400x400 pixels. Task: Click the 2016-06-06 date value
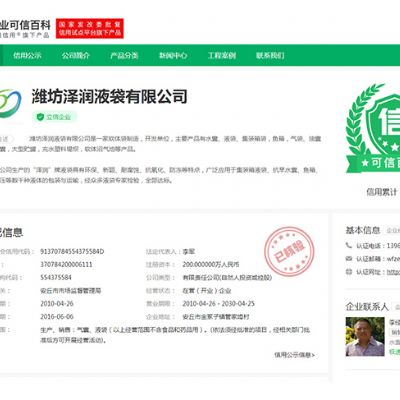57,317
